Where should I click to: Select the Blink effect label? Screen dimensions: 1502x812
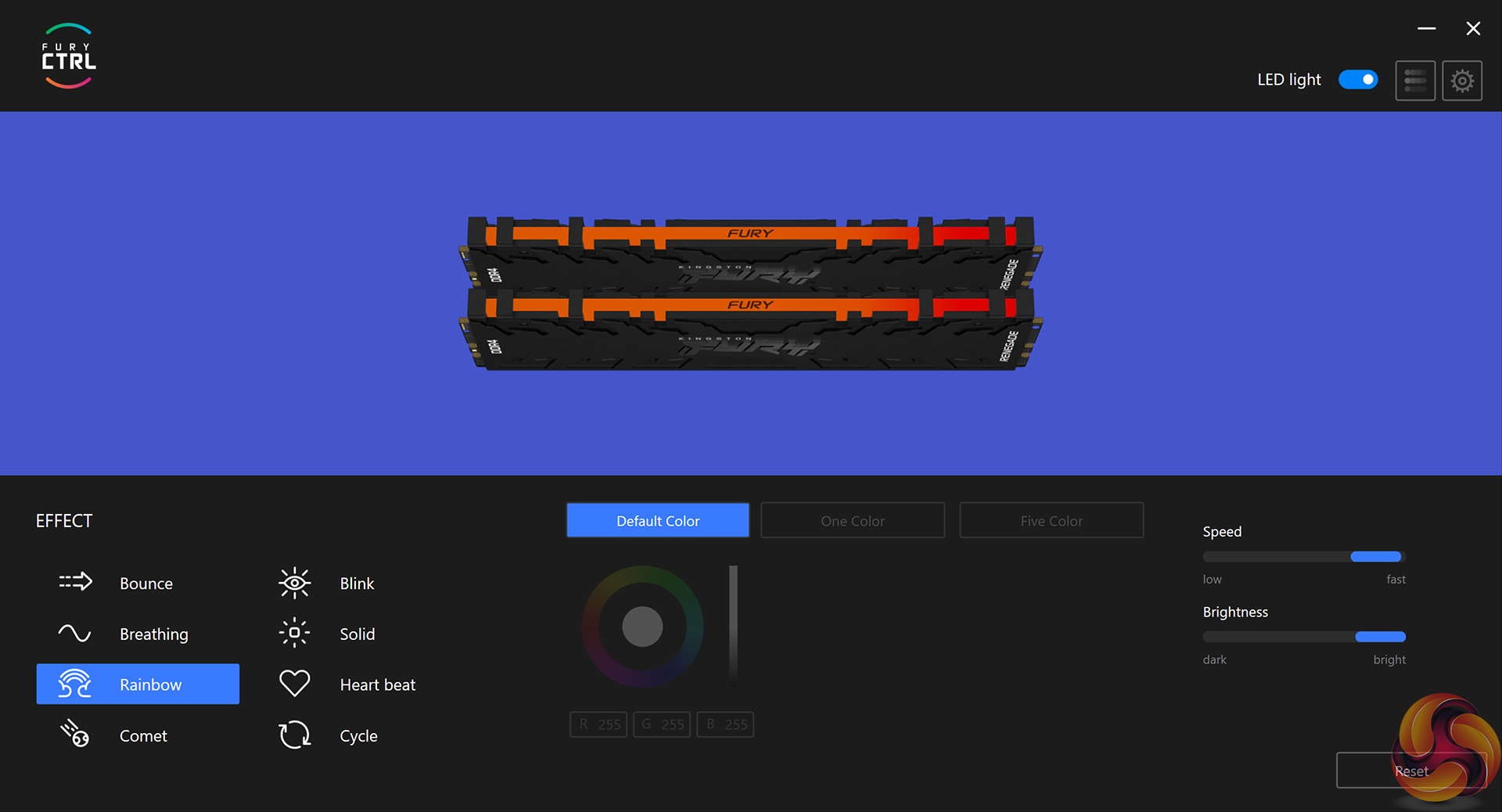point(357,584)
